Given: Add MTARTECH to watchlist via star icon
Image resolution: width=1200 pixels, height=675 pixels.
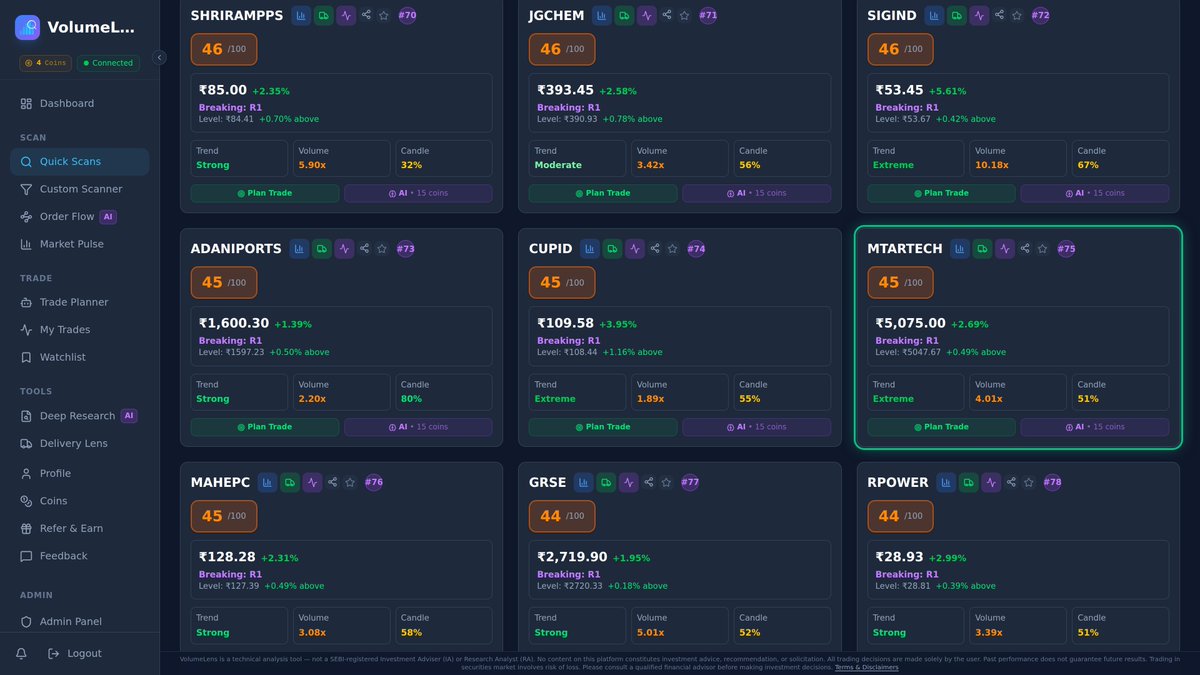Looking at the screenshot, I should click(x=1040, y=248).
